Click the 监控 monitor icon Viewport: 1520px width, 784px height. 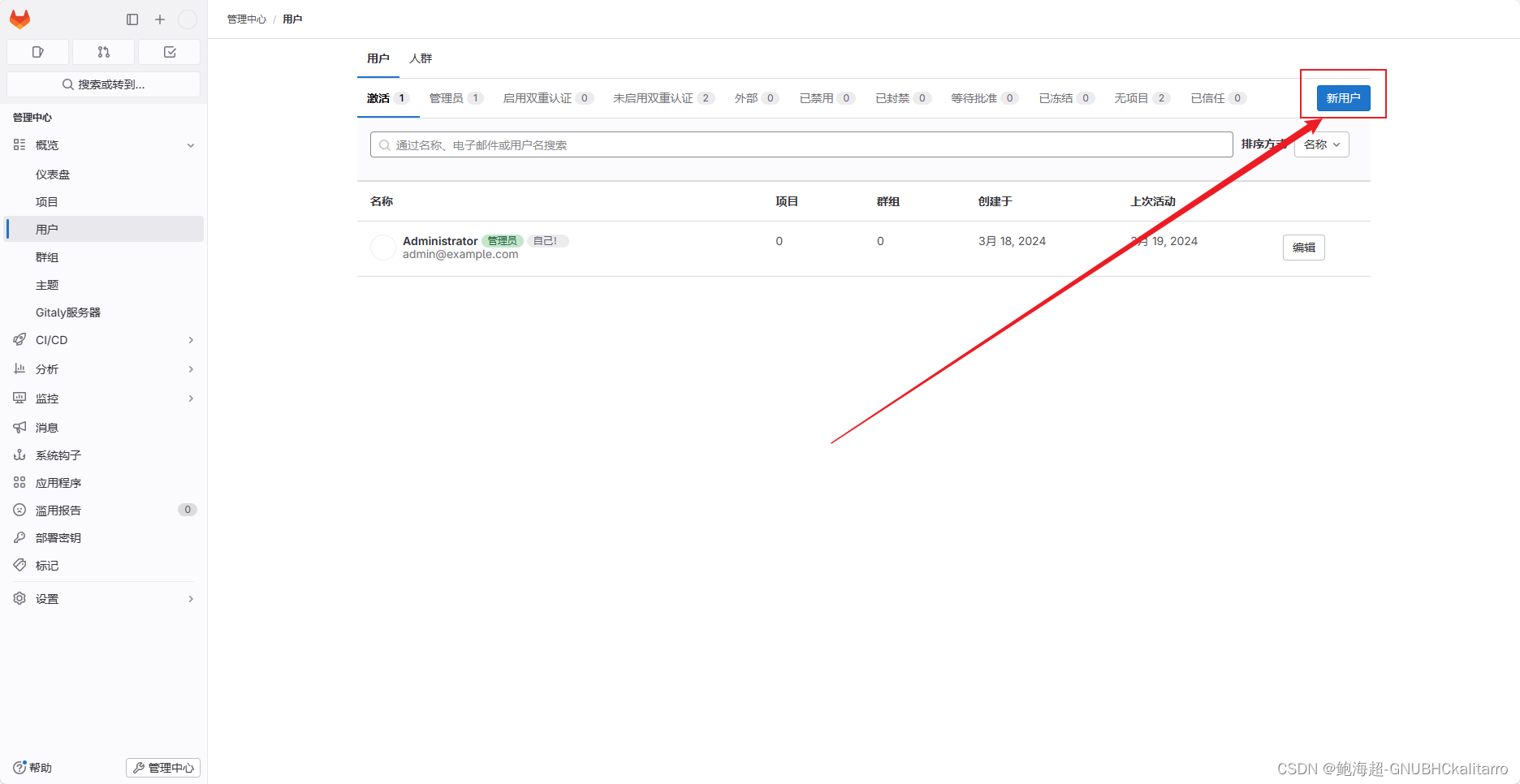point(19,398)
